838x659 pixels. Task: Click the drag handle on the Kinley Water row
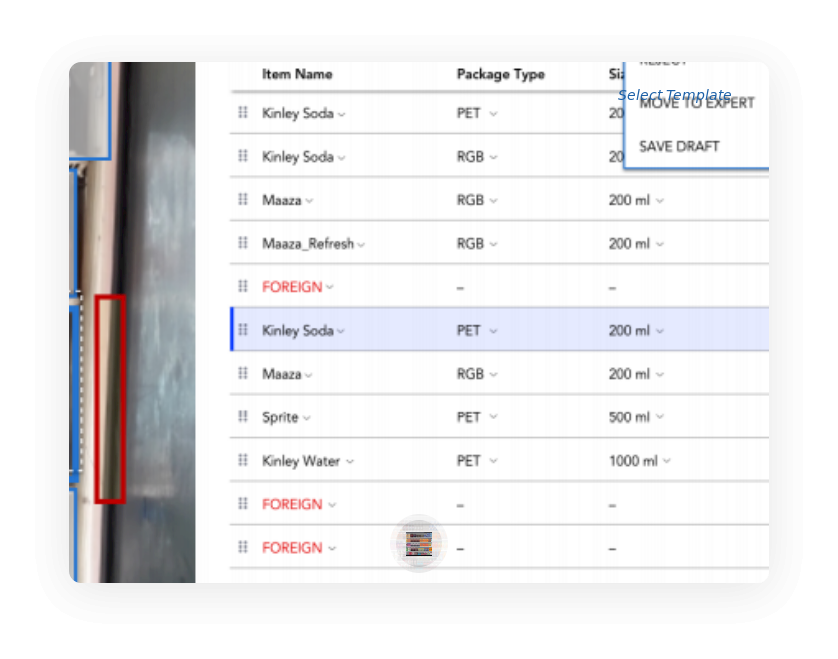(243, 460)
